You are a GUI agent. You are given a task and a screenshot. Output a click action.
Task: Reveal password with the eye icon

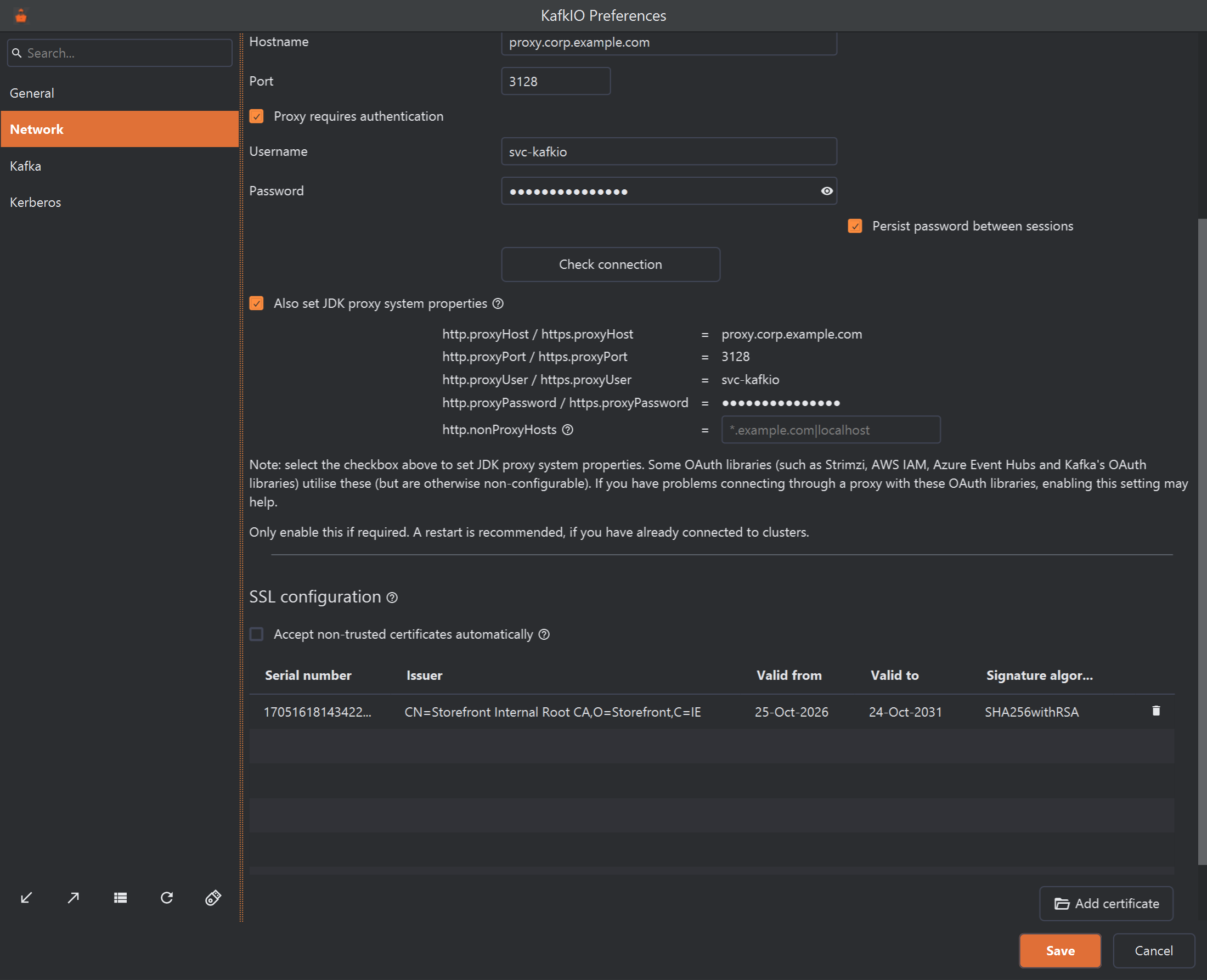pos(827,191)
